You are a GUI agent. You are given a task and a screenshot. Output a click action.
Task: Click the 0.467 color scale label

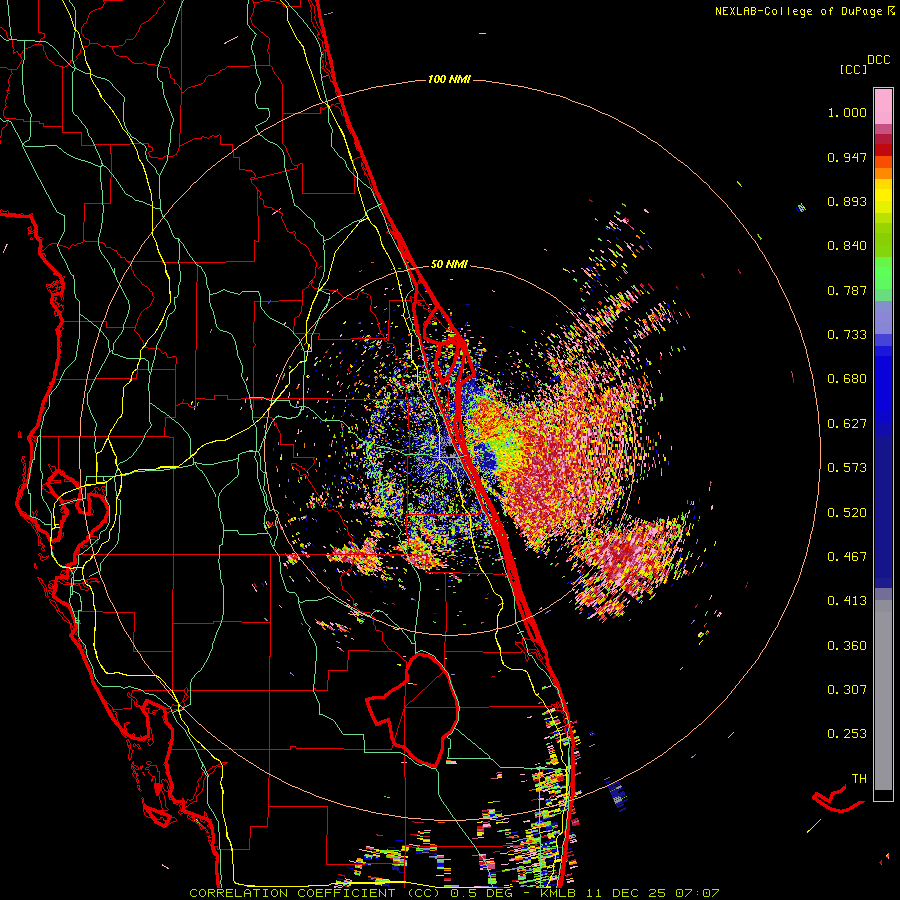847,557
